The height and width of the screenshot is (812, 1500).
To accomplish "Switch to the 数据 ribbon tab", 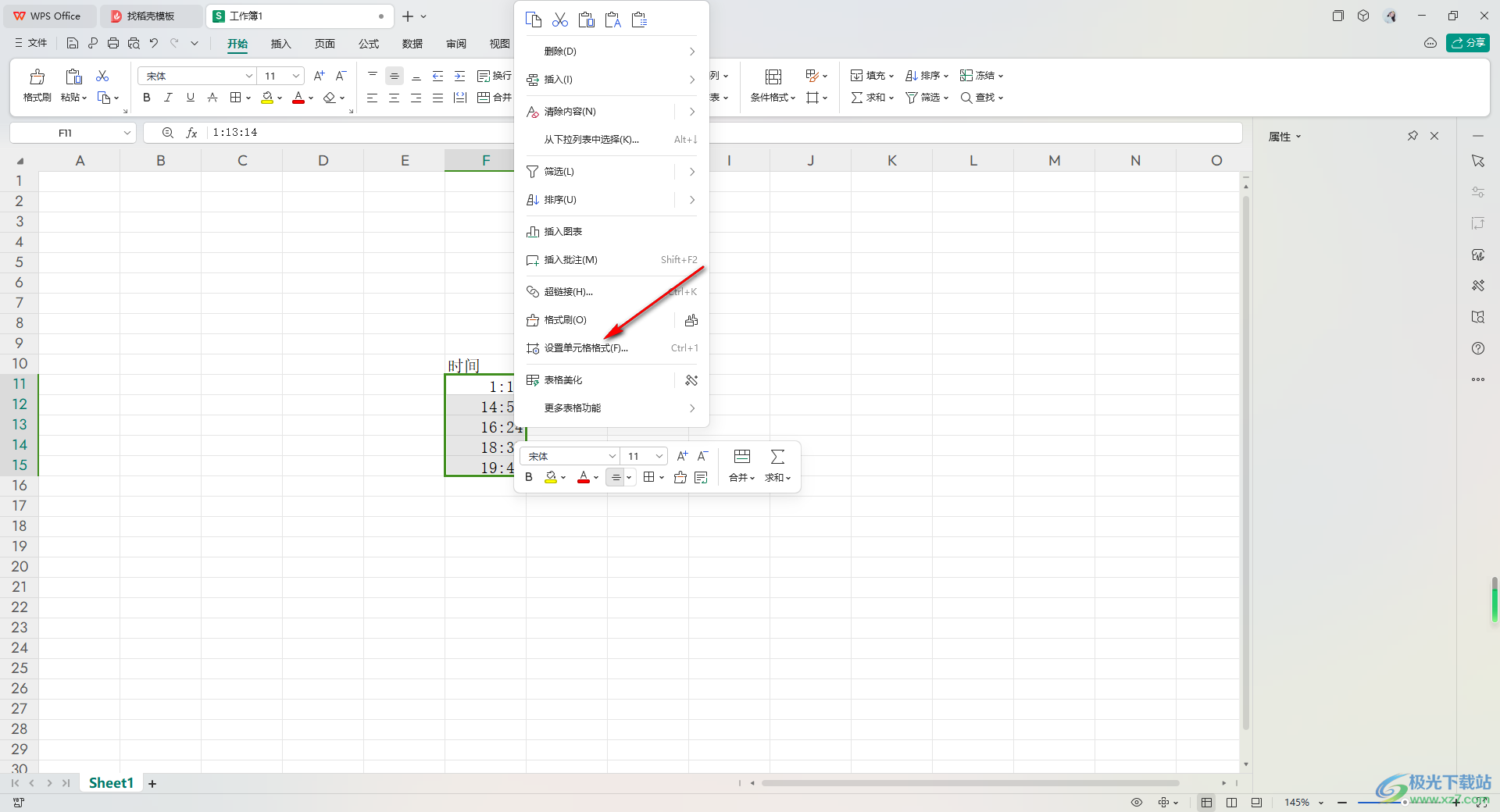I will [x=412, y=44].
